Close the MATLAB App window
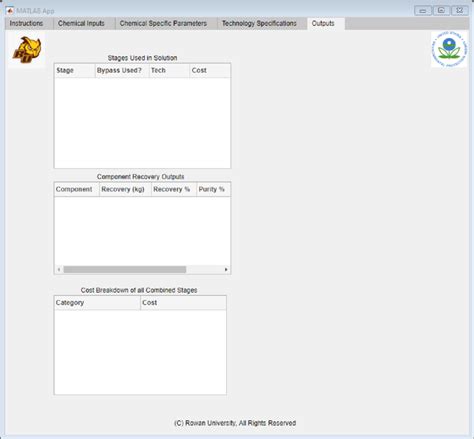This screenshot has width=474, height=439. pos(460,10)
